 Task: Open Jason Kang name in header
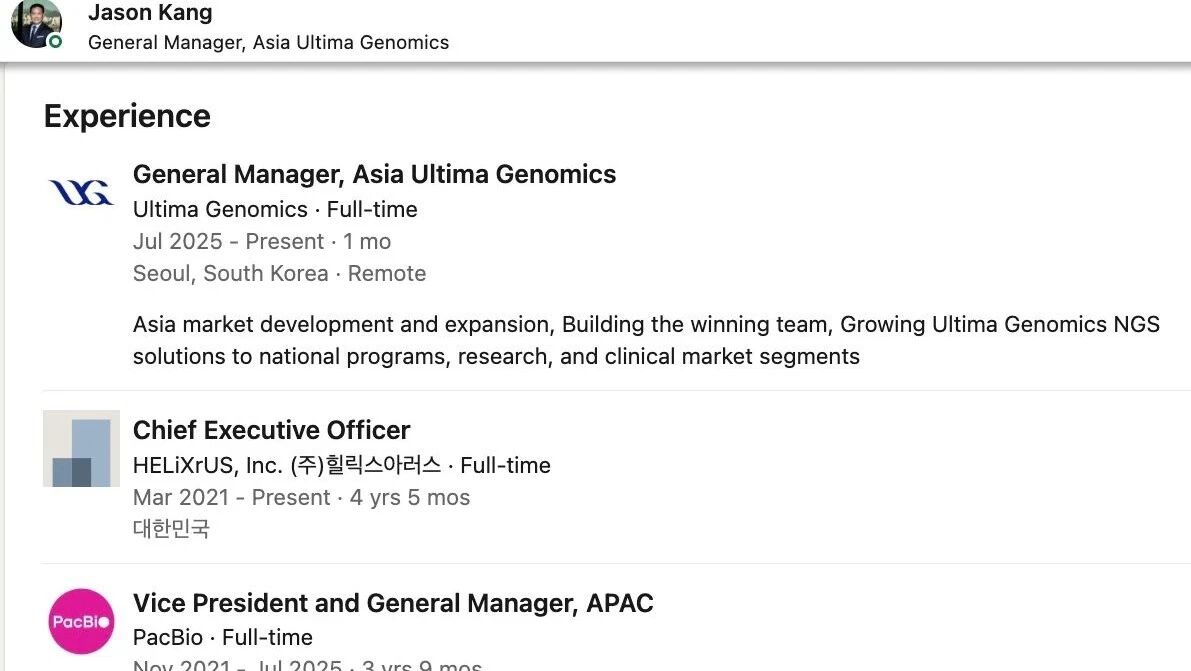pyautogui.click(x=150, y=12)
